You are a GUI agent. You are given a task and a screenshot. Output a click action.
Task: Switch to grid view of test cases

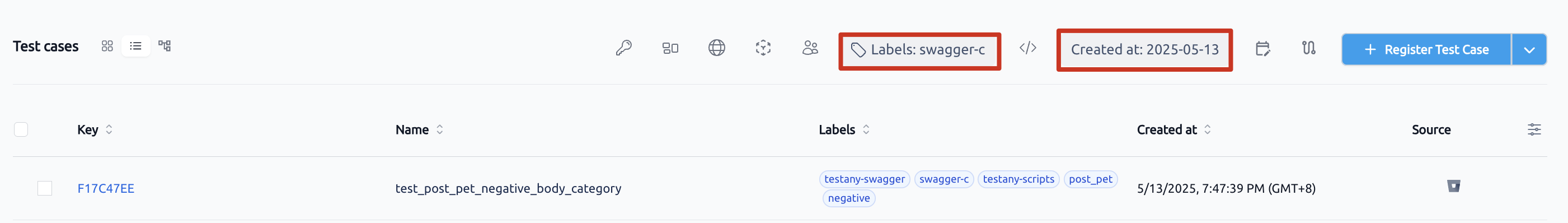coord(107,47)
